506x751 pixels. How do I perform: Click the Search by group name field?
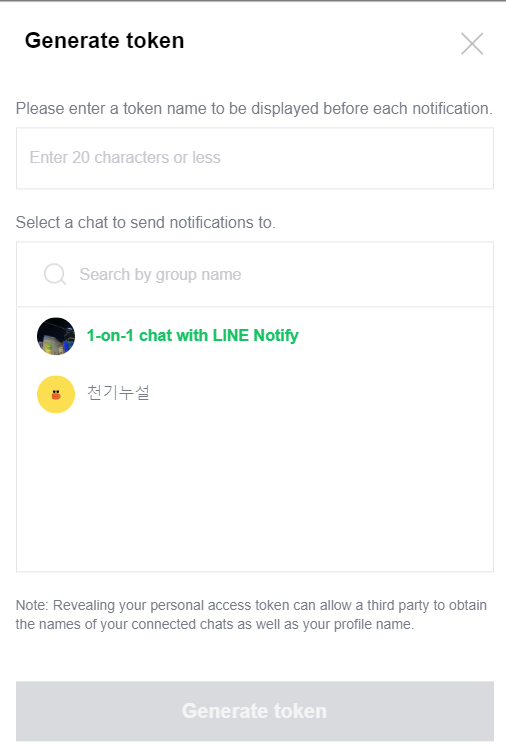[x=255, y=274]
